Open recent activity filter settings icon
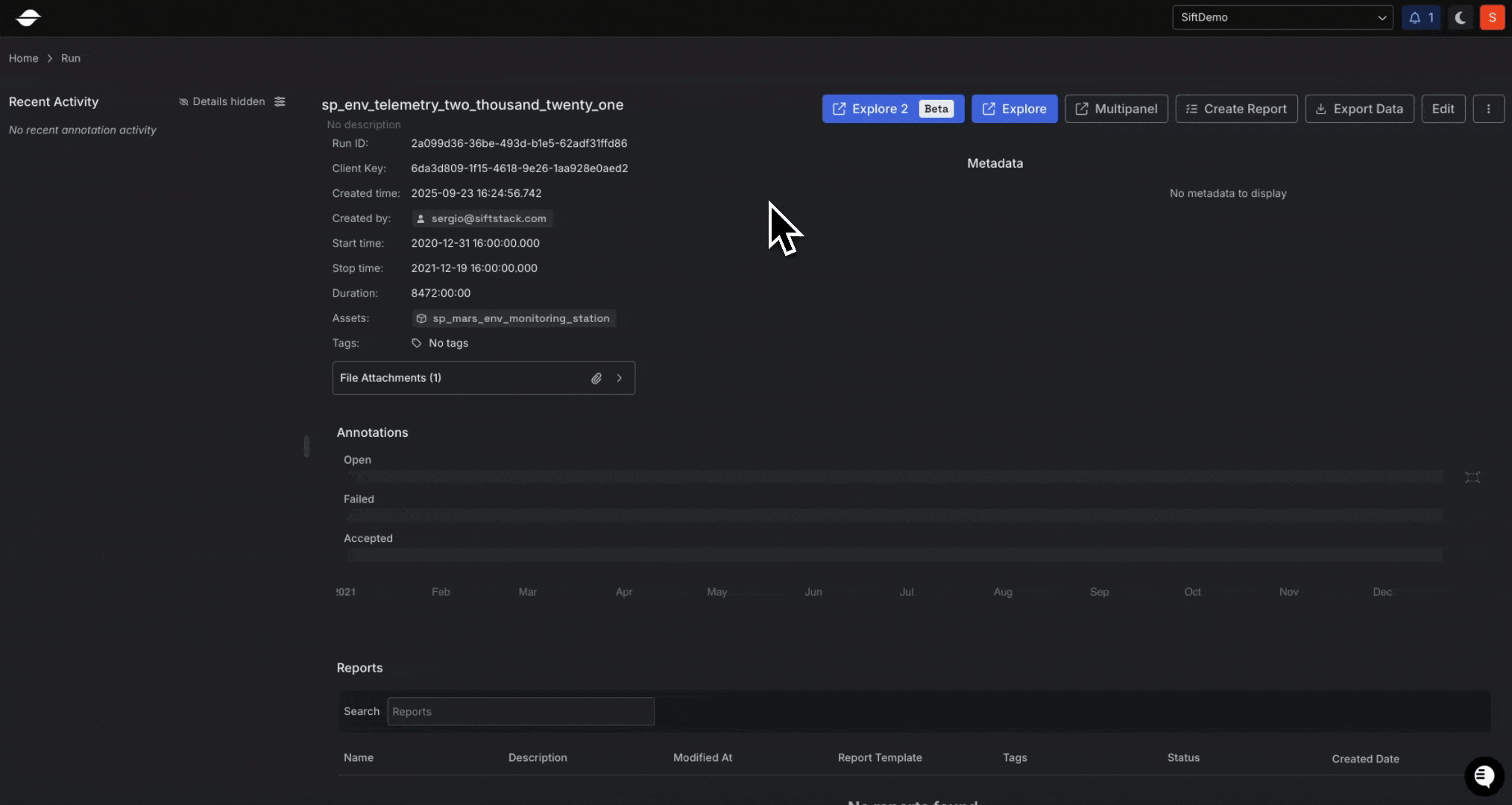The image size is (1512, 805). [x=280, y=101]
